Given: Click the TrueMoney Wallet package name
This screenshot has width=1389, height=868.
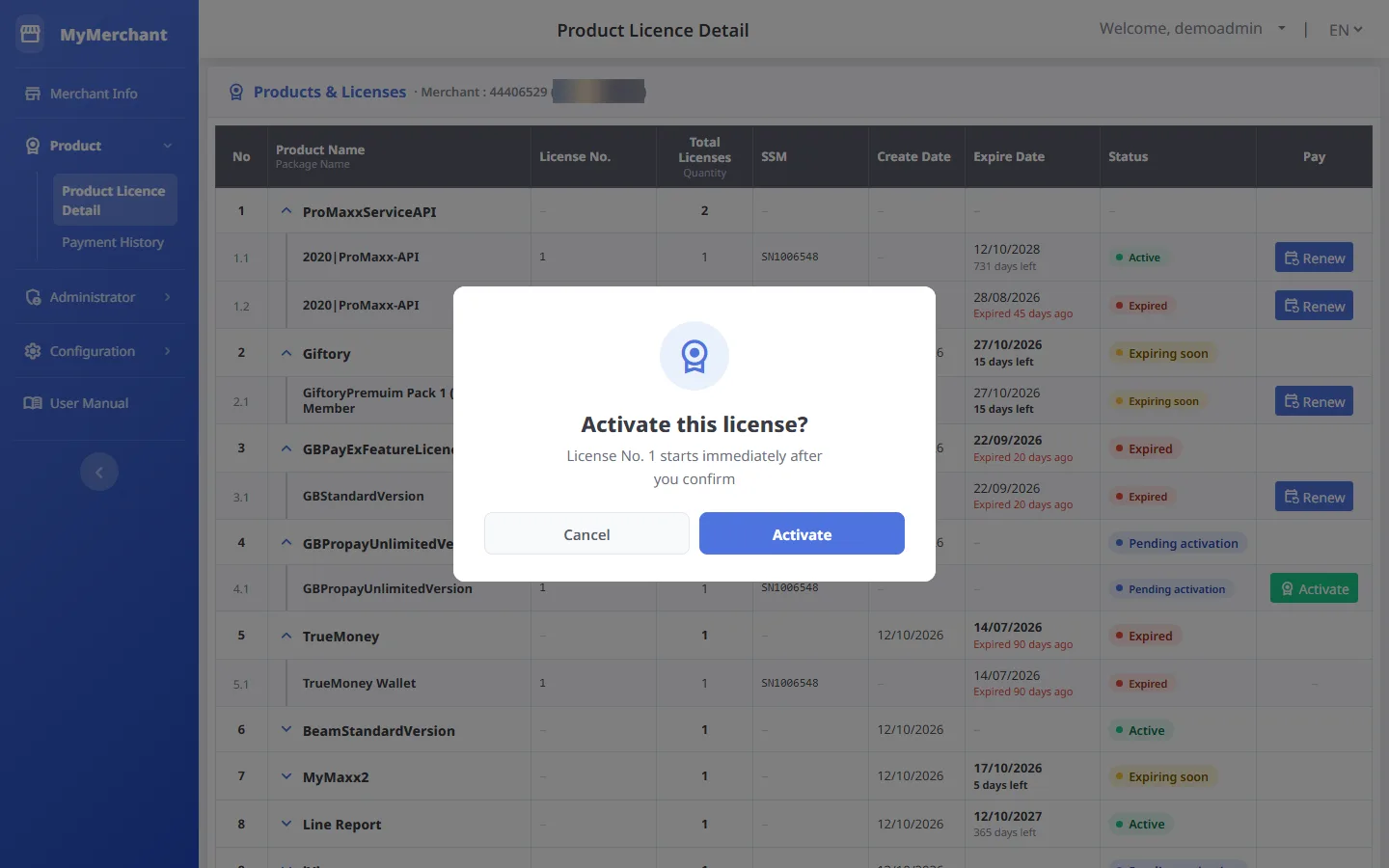Looking at the screenshot, I should (x=359, y=683).
